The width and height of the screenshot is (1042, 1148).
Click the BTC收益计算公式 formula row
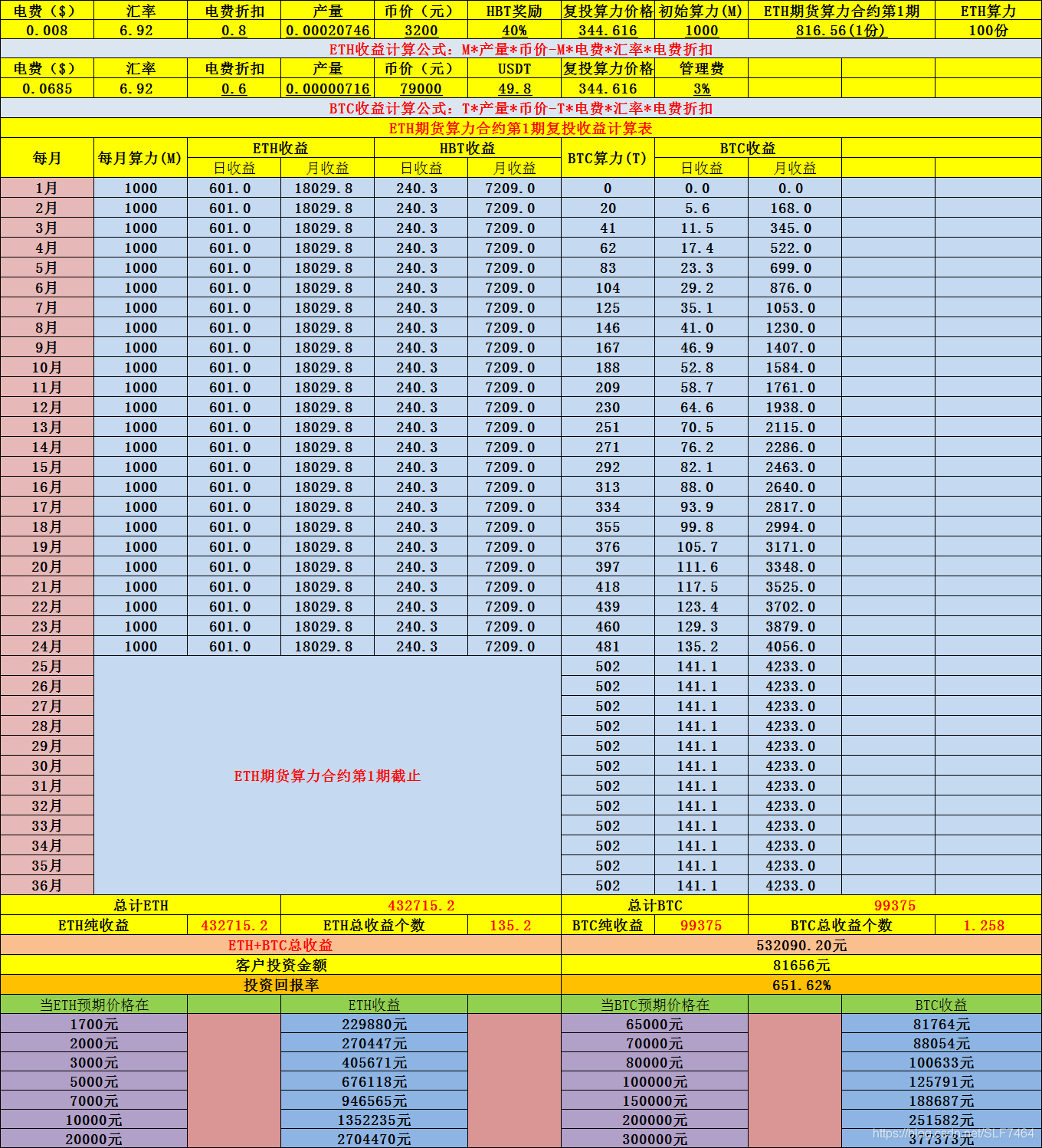[521, 108]
